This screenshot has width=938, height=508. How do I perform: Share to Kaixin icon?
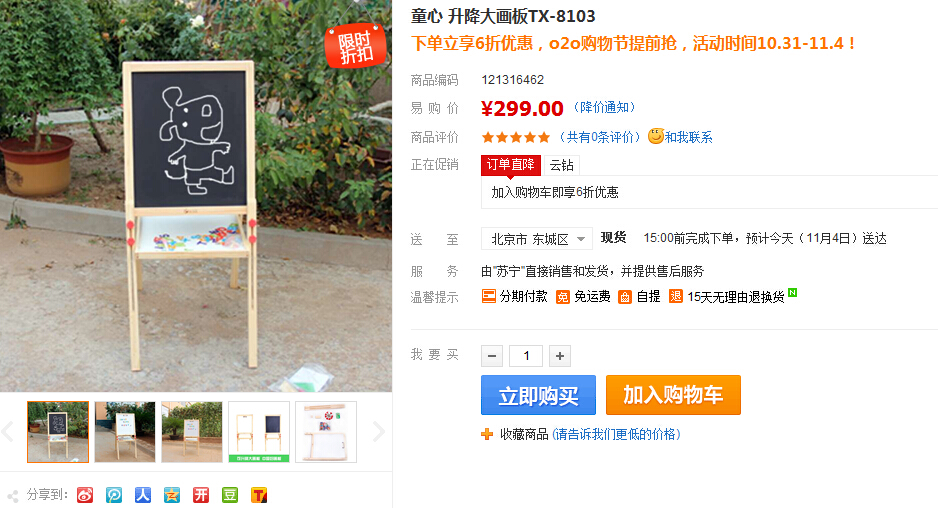[201, 495]
